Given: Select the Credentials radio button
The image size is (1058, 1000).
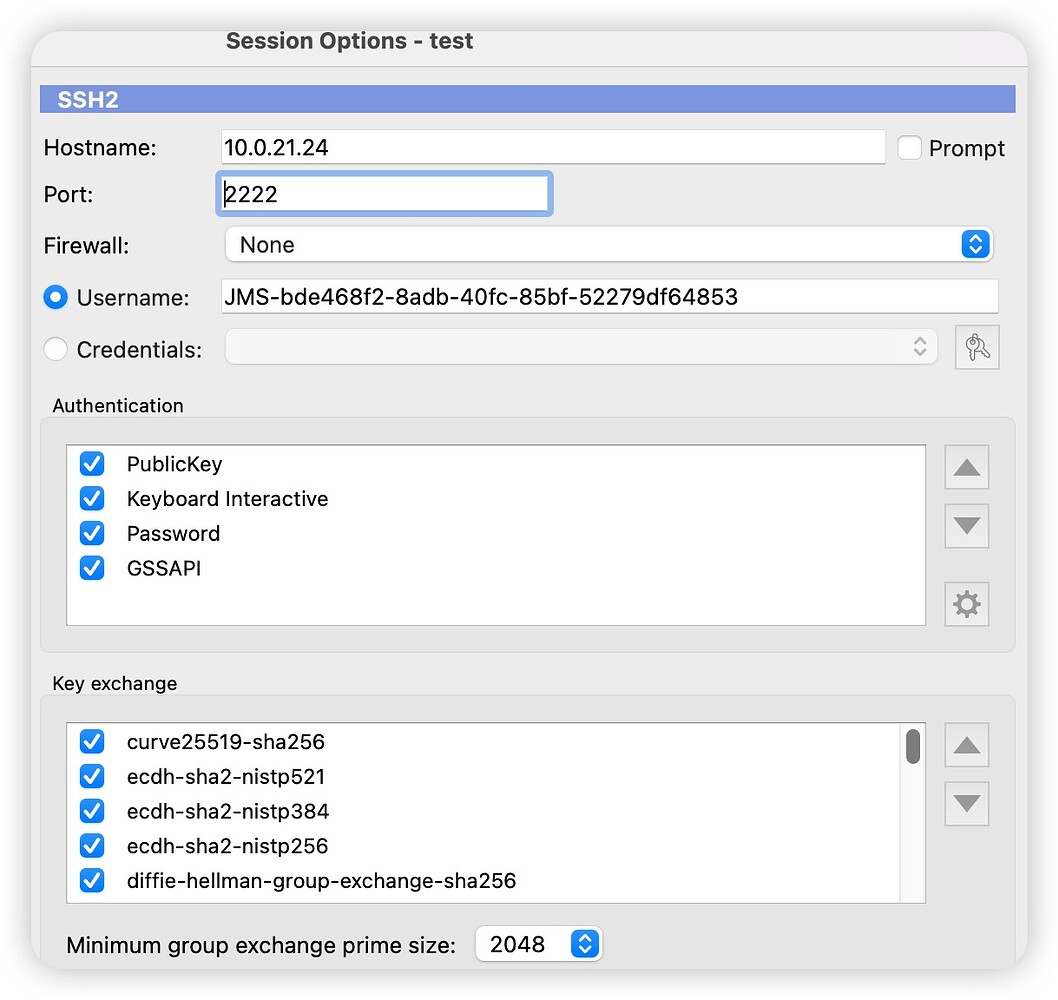Looking at the screenshot, I should 55,349.
